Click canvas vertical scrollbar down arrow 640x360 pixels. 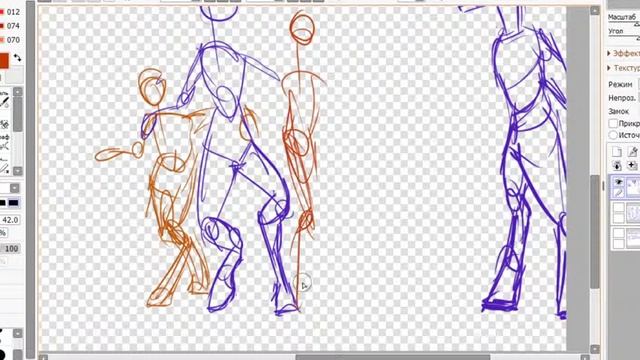point(595,349)
